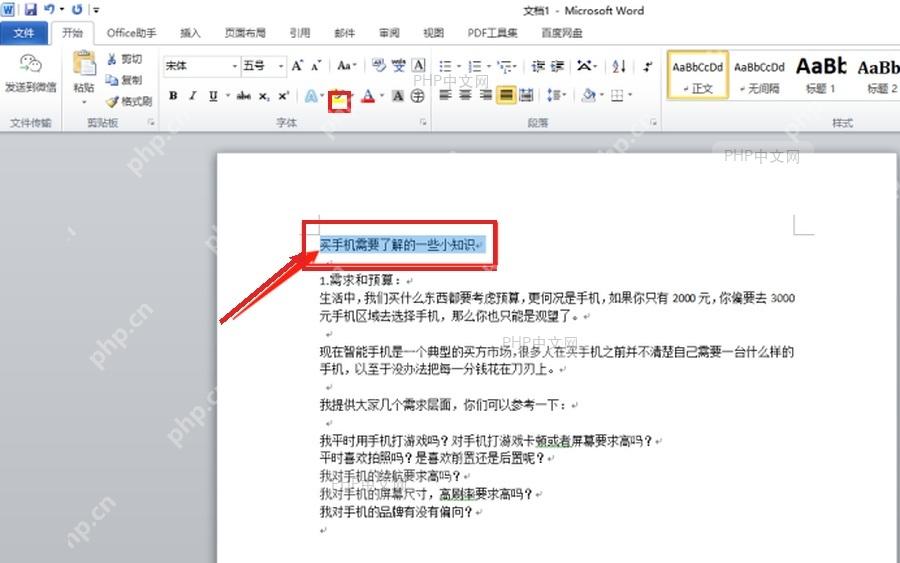Click the Clear Formatting icon

point(378,65)
